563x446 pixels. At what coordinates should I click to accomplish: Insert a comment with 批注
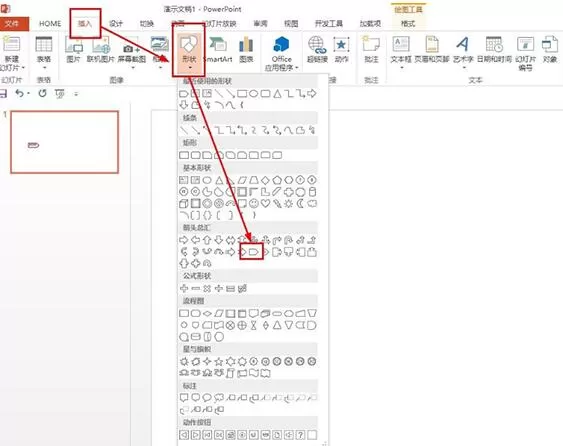click(x=371, y=50)
